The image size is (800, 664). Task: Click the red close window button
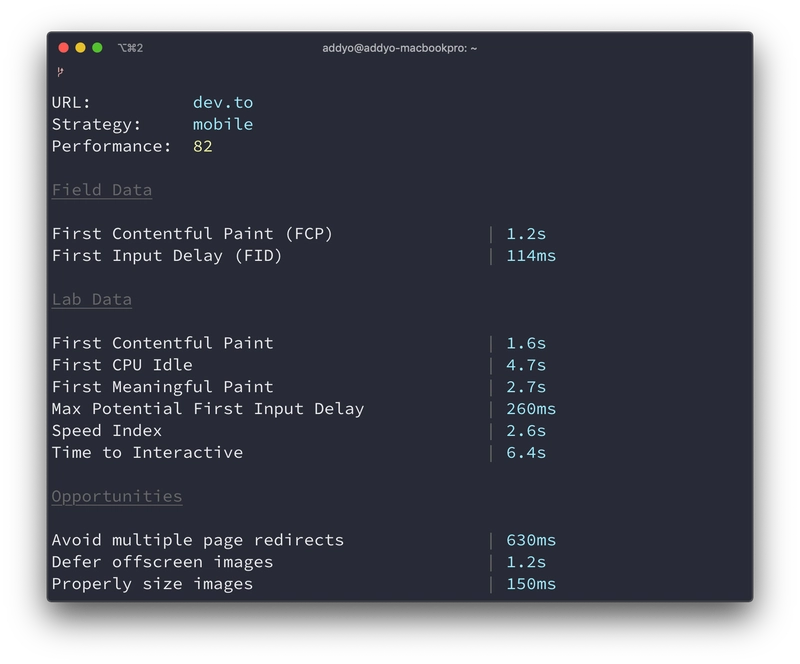point(64,47)
